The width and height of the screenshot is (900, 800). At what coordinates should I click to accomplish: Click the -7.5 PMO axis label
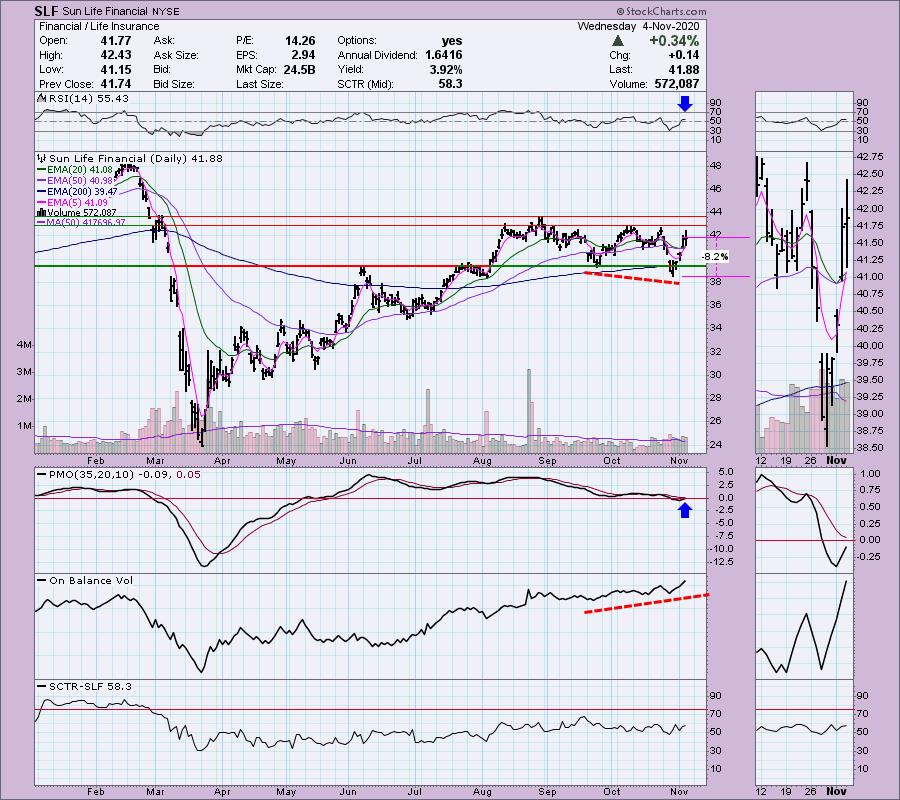coord(723,535)
